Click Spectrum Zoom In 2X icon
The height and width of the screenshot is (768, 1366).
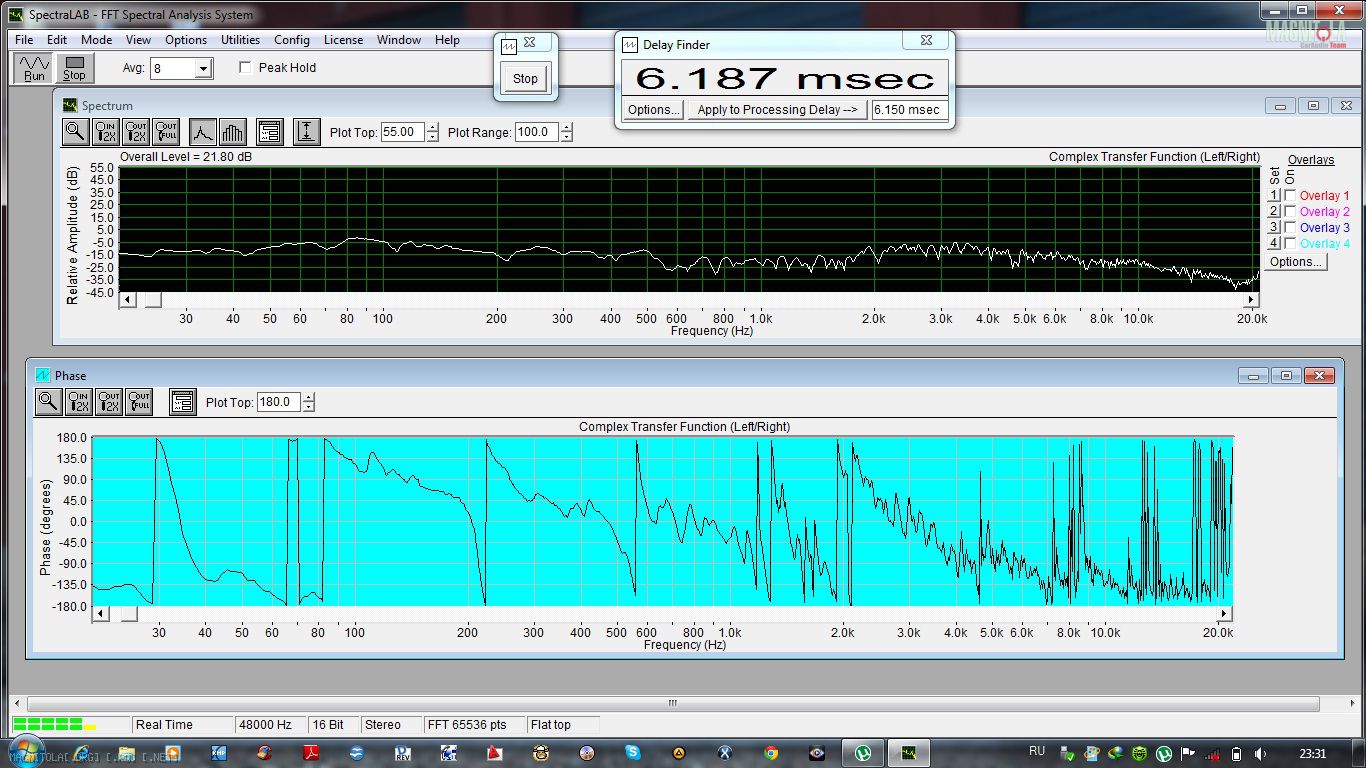106,131
